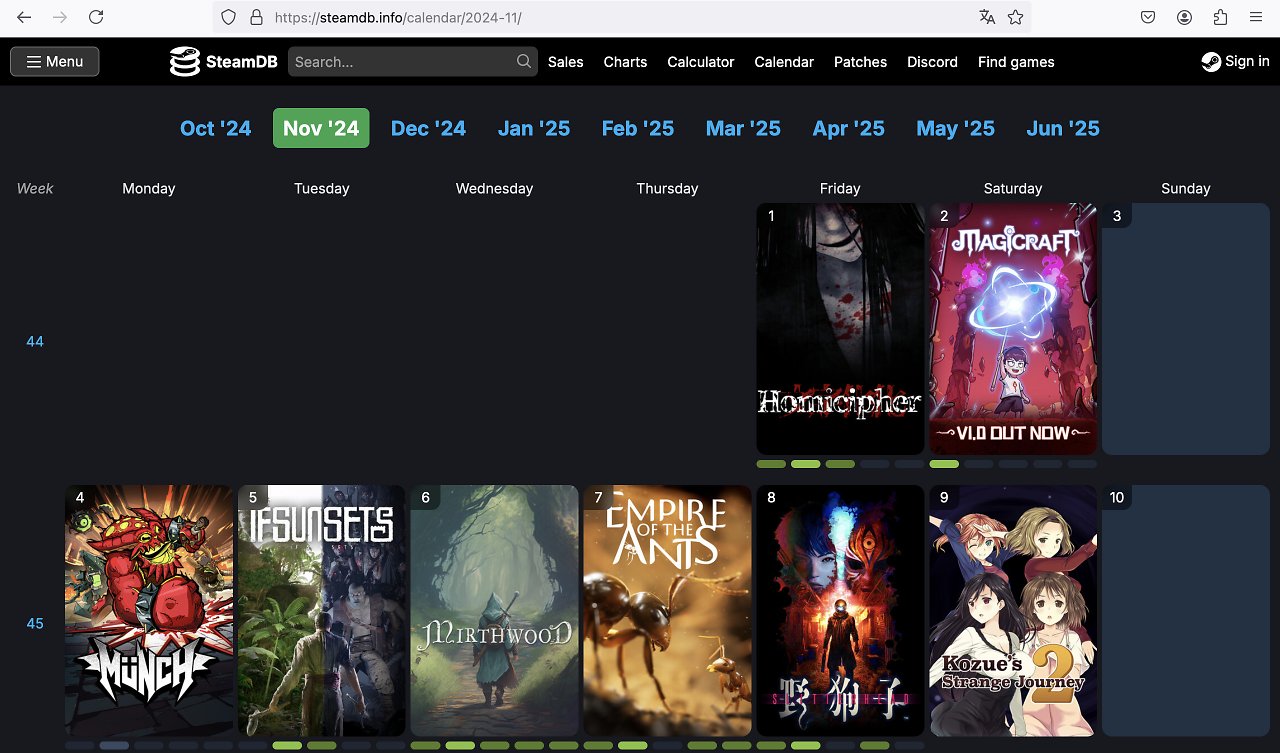Click the Friday column header
The image size is (1280, 753).
[840, 188]
